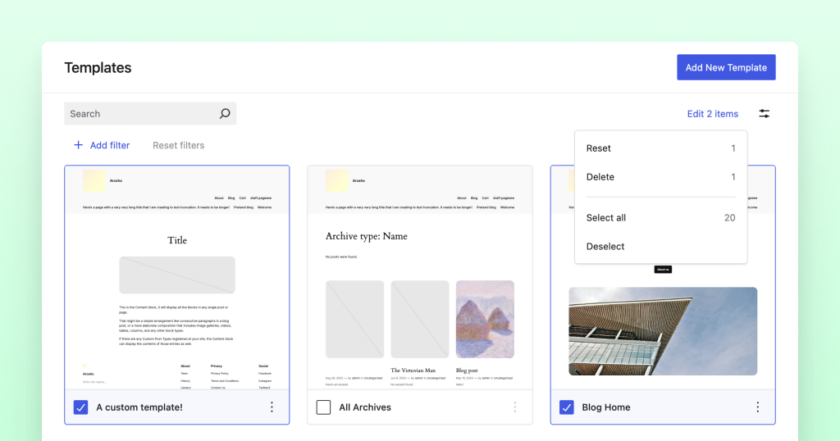Uncheck the A custom template! checkbox

click(81, 407)
